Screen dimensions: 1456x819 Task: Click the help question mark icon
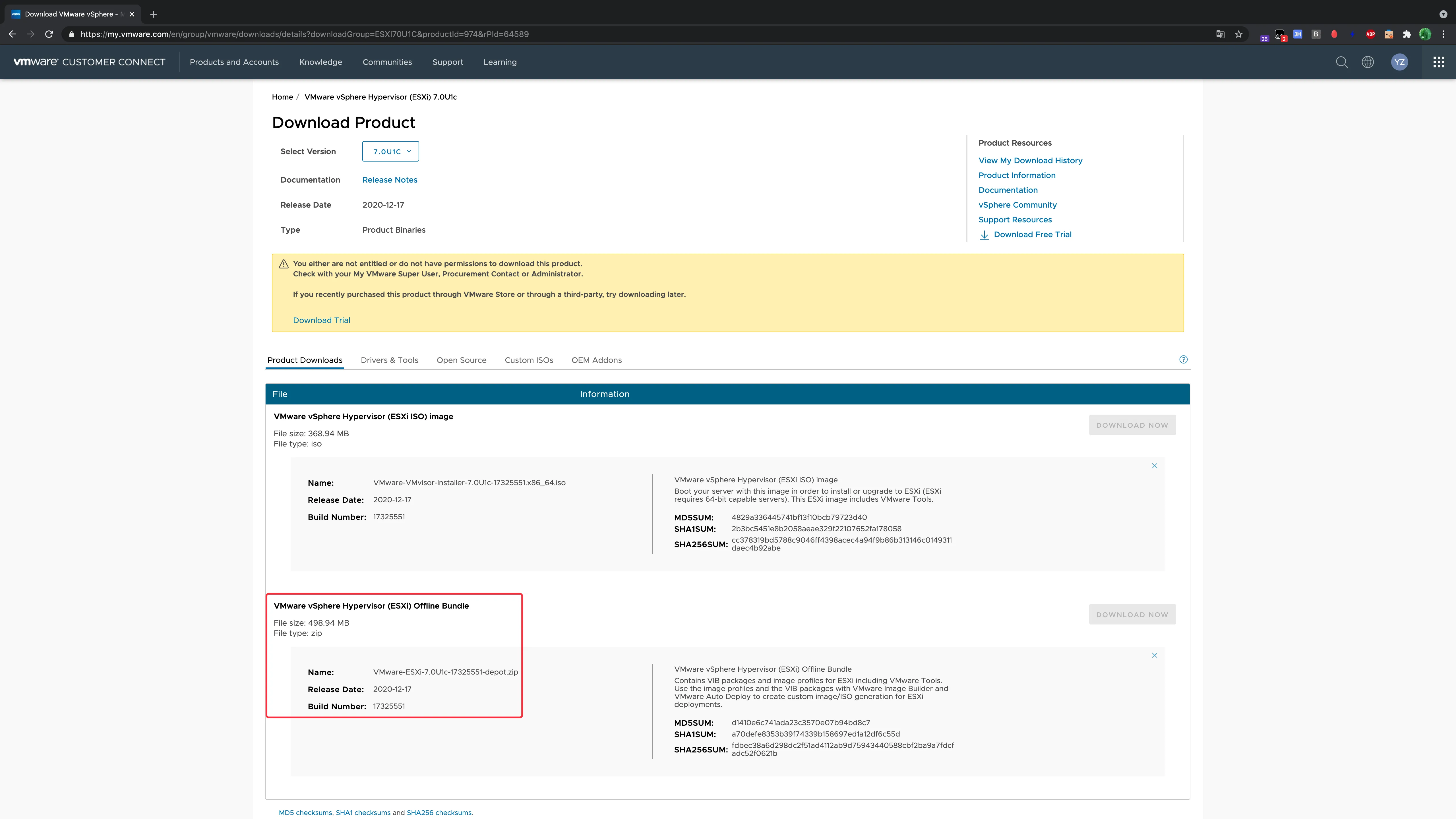click(1184, 359)
